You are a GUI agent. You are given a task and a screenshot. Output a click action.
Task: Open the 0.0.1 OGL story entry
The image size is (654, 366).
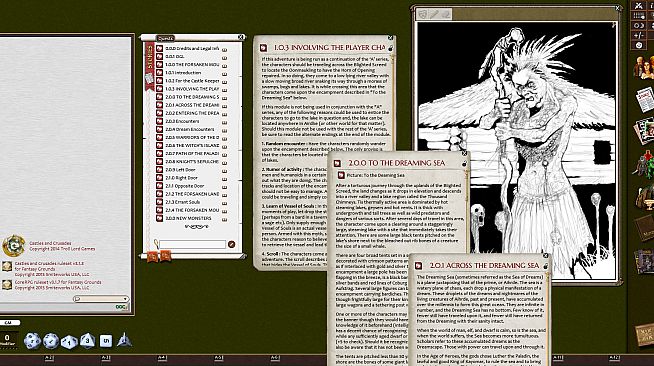point(175,56)
